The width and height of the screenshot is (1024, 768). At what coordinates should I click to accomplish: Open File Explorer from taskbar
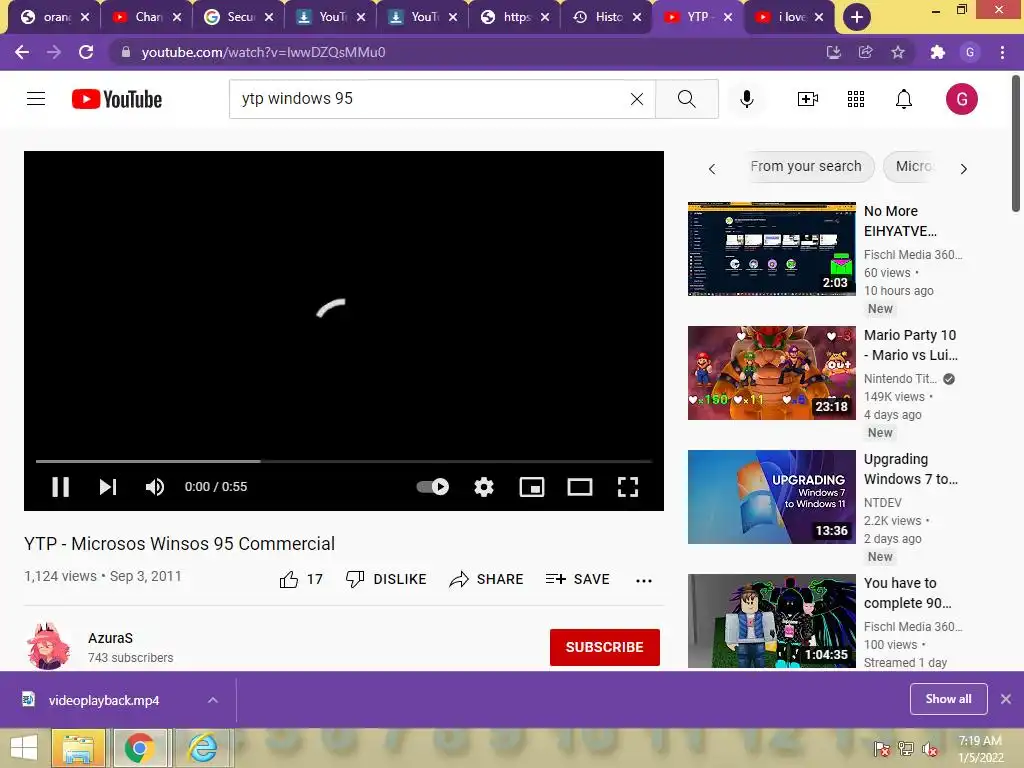[78, 748]
